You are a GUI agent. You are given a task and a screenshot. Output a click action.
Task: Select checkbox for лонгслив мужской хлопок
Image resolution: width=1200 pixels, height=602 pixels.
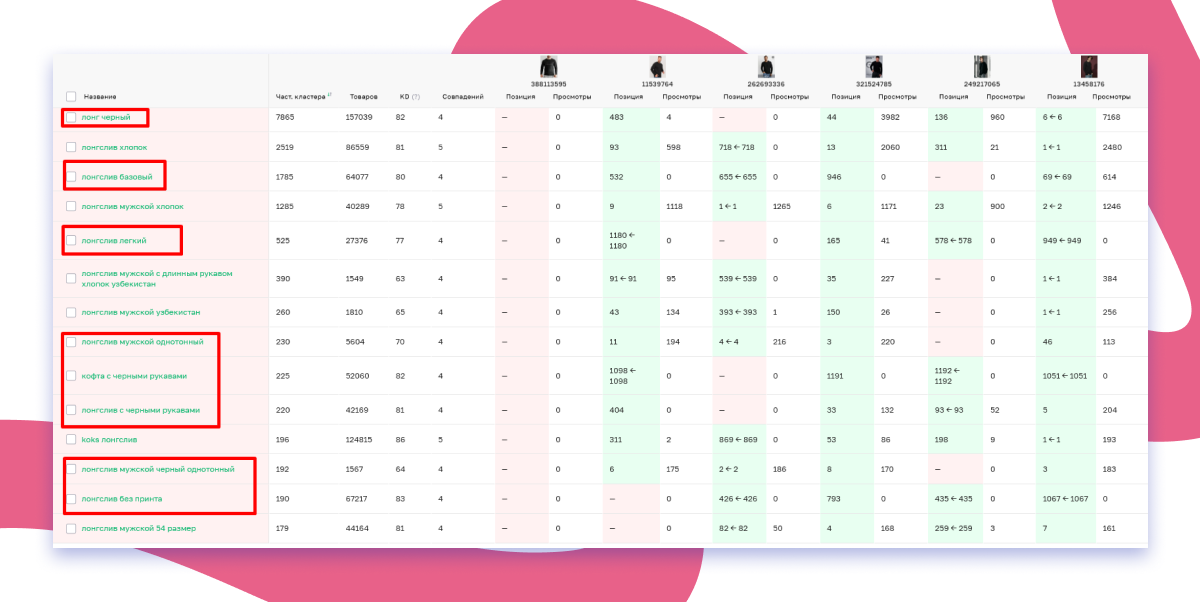click(71, 206)
